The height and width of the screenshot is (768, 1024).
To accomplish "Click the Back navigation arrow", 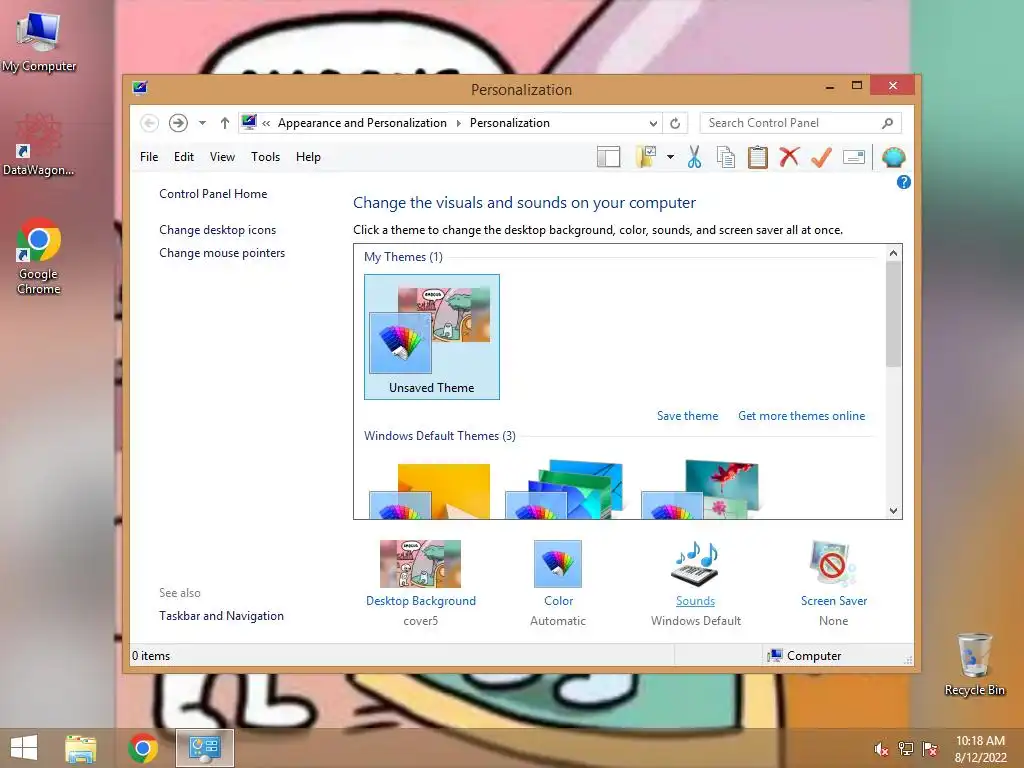I will click(x=150, y=123).
